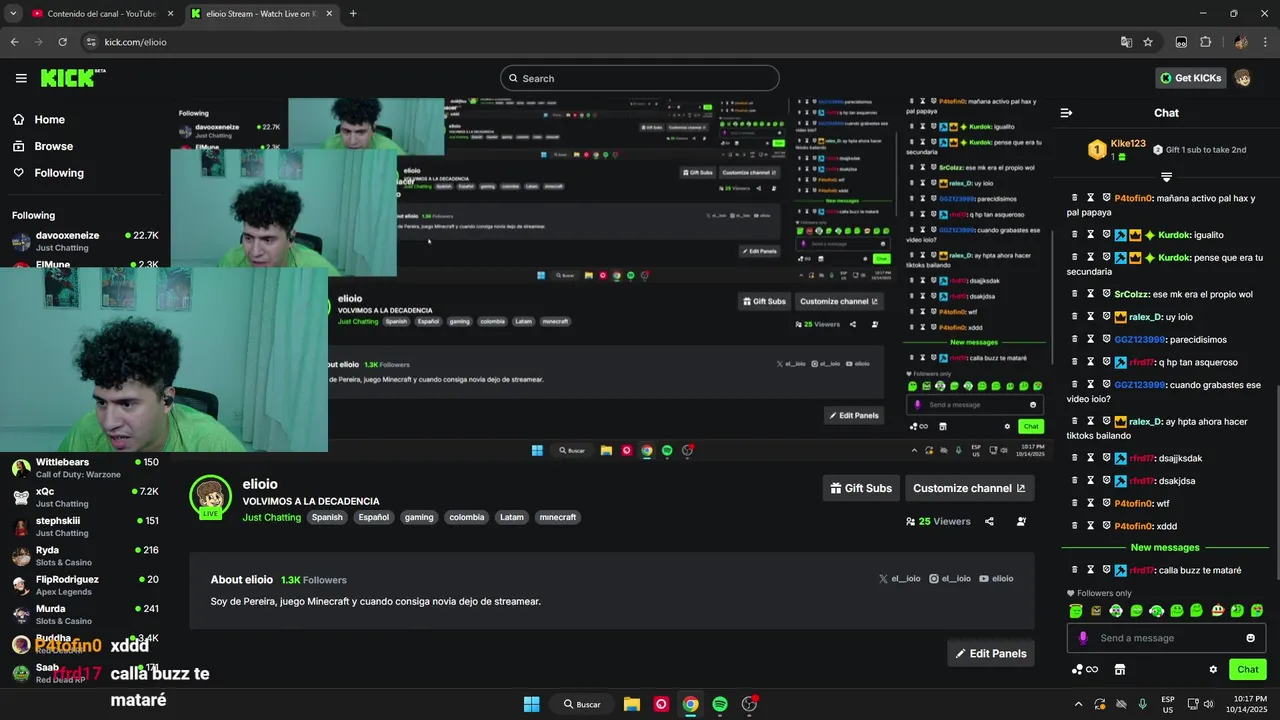This screenshot has width=1280, height=720.
Task: Open the emoji picker in message box
Action: point(1250,638)
